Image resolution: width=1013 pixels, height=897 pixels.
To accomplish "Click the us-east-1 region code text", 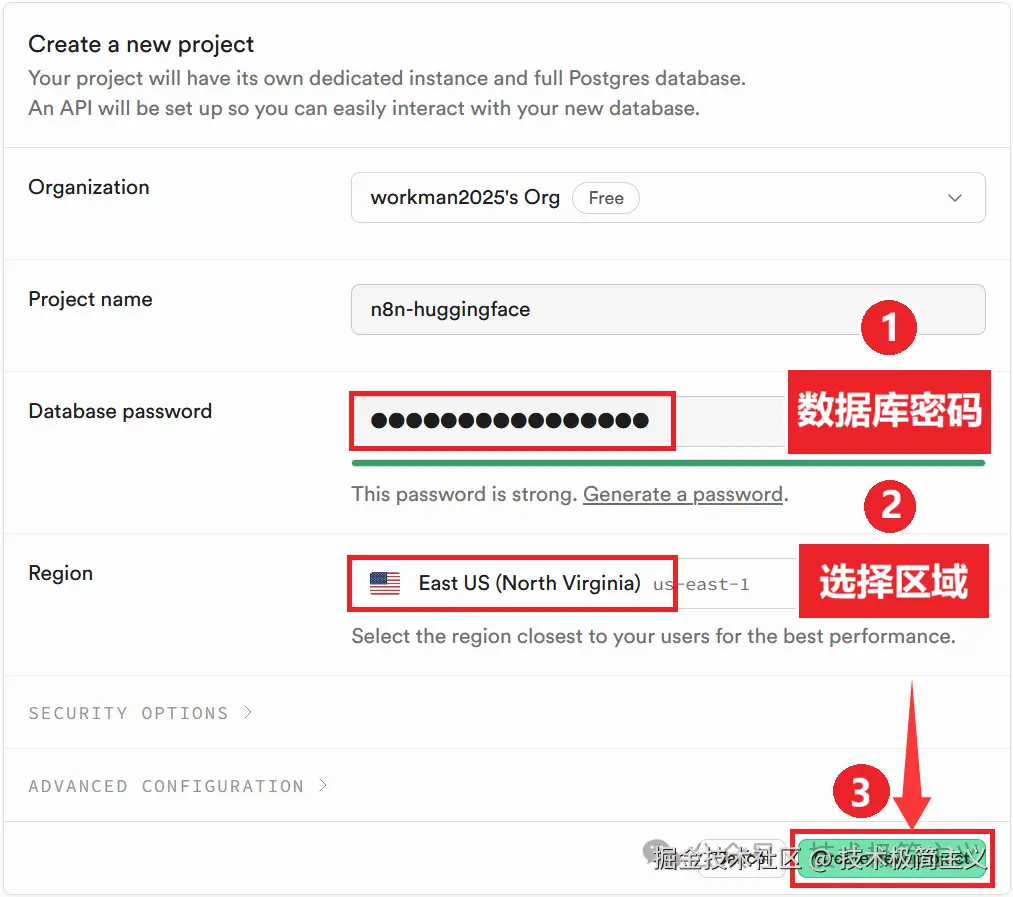I will 701,585.
